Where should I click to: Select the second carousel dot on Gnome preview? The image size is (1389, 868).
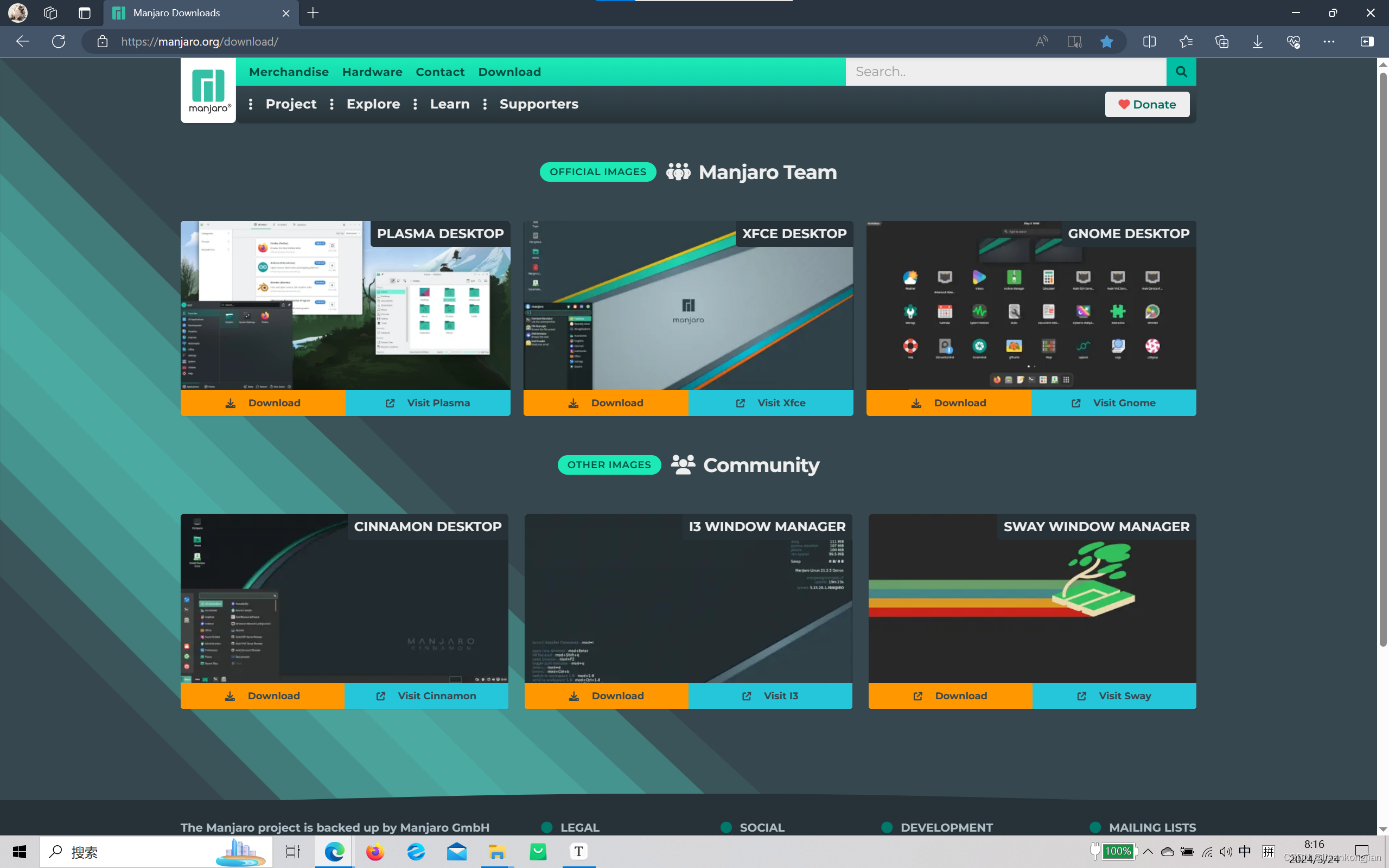[1034, 366]
